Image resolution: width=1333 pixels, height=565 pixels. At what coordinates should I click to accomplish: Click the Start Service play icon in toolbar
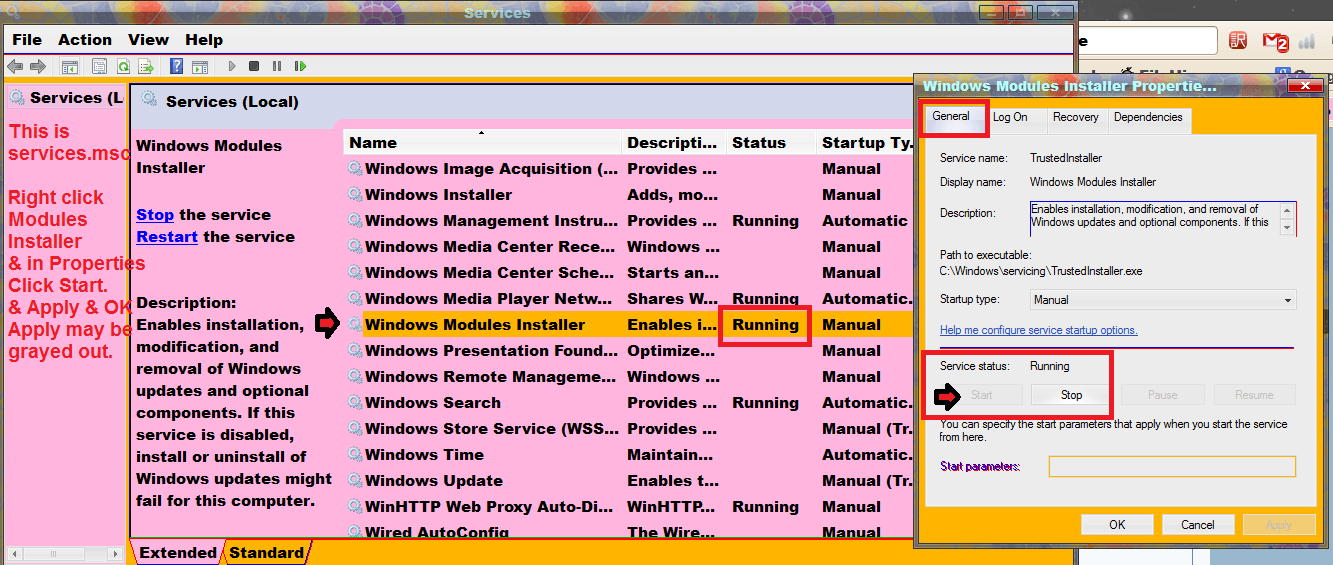(232, 67)
